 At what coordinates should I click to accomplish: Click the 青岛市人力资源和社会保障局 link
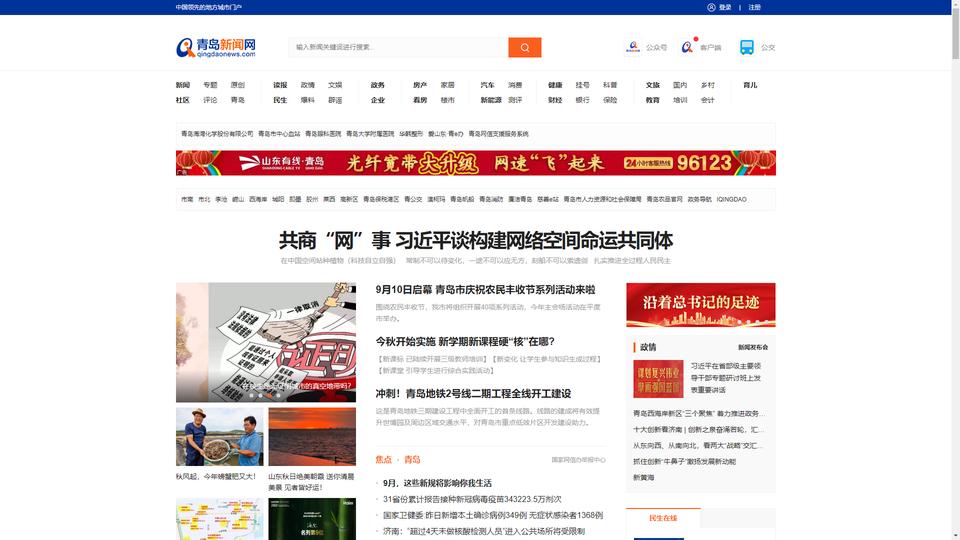602,199
